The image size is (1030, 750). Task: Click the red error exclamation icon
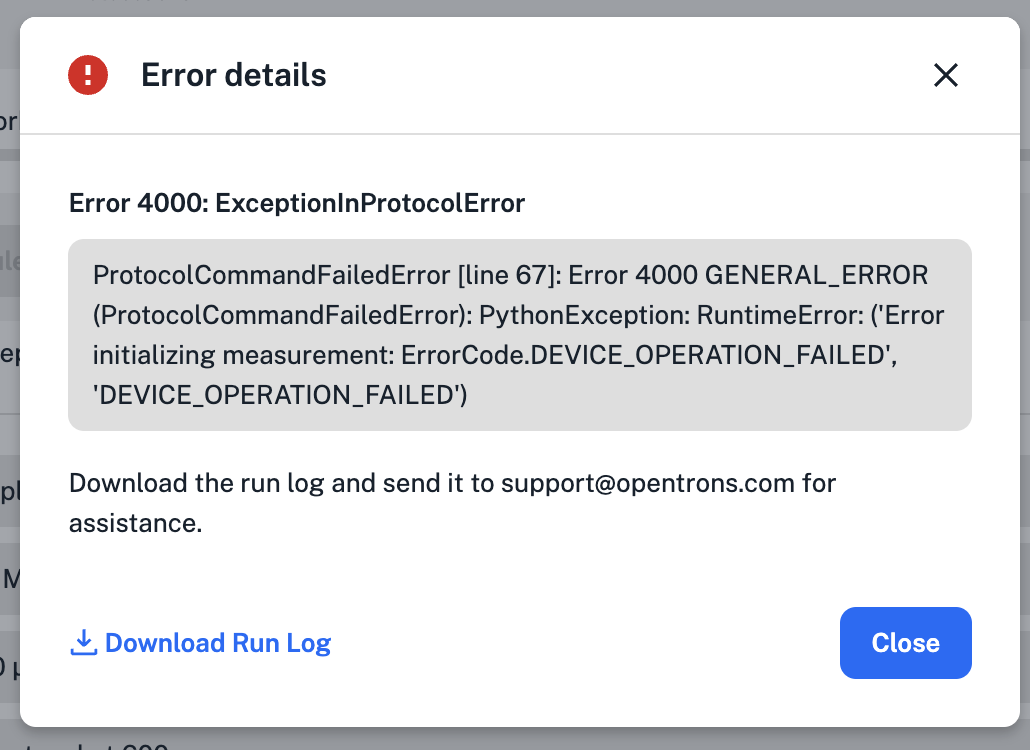click(x=88, y=75)
